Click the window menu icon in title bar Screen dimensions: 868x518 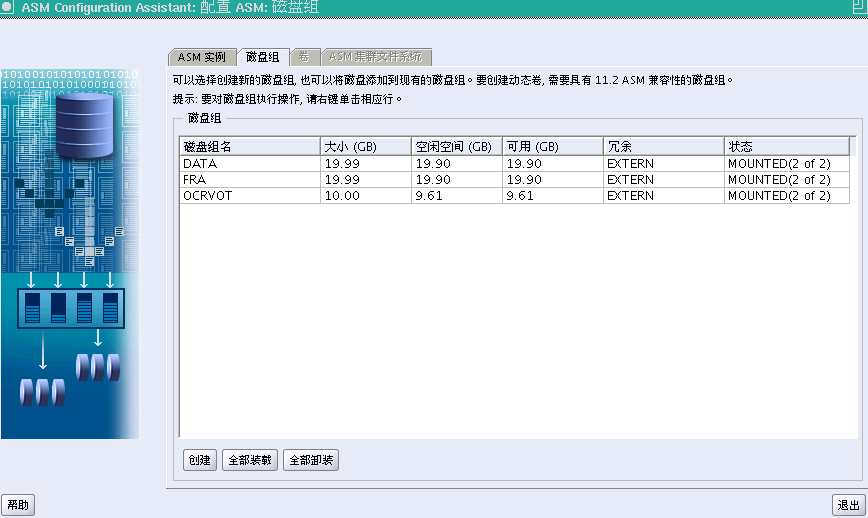tap(7, 7)
